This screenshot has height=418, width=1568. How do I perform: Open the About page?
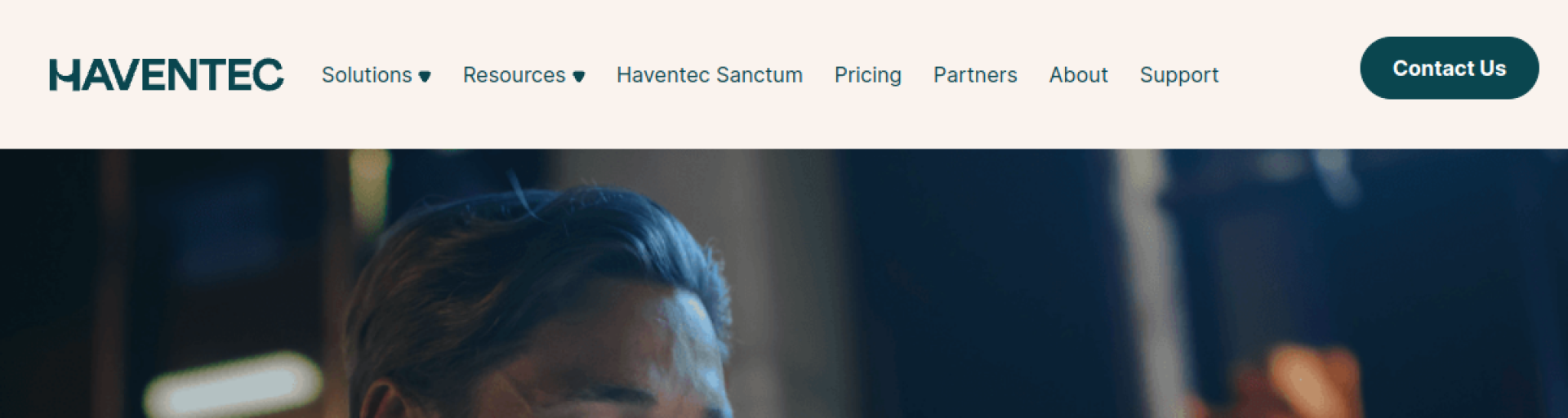click(1079, 75)
